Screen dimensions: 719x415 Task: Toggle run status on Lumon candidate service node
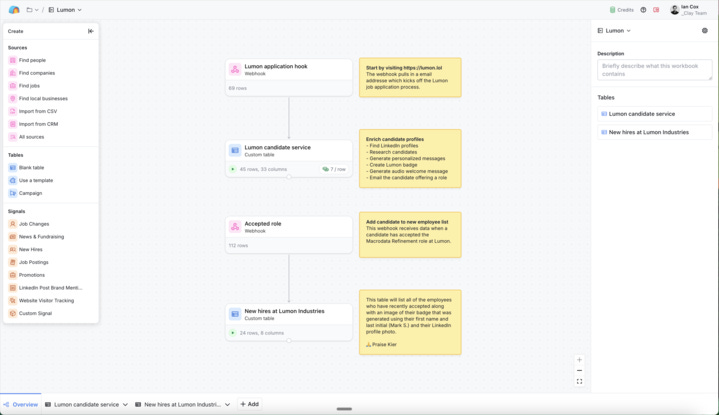point(233,169)
